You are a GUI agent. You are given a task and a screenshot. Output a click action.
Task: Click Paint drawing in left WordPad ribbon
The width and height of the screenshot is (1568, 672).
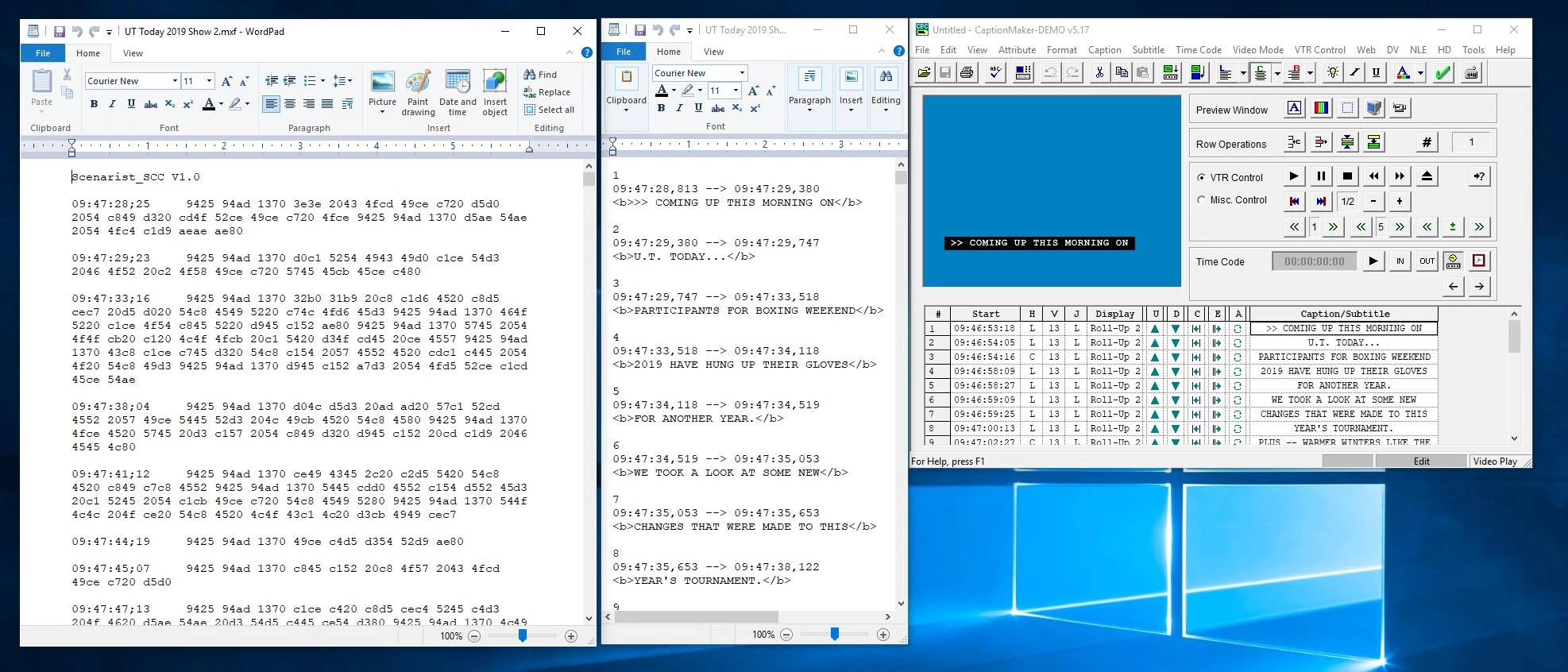click(418, 92)
